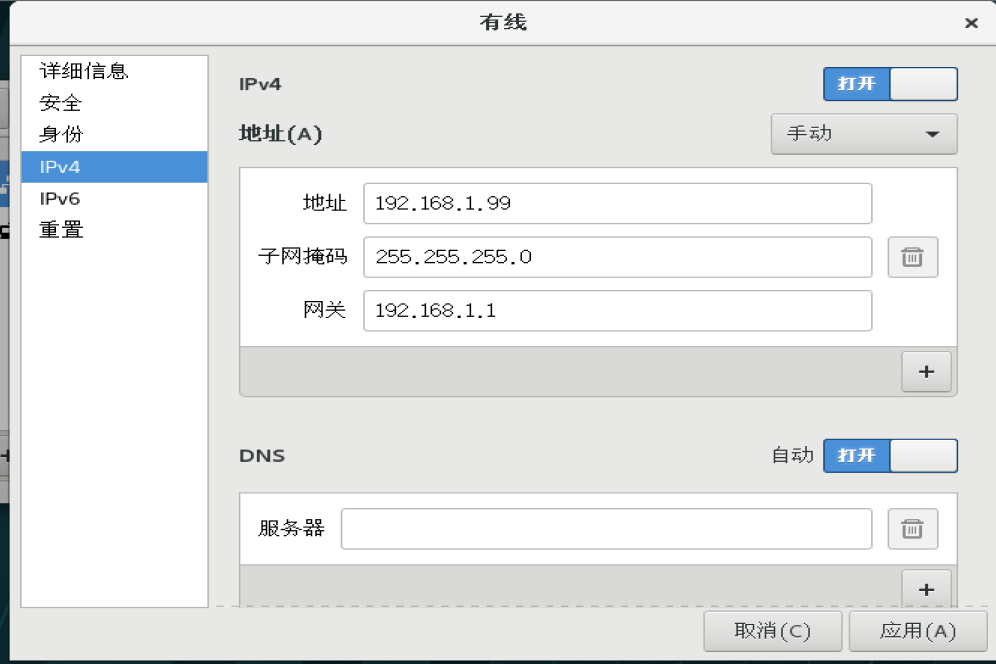The image size is (996, 664).
Task: Click the 子网掩码 field showing 255.255.255.0
Action: point(617,257)
